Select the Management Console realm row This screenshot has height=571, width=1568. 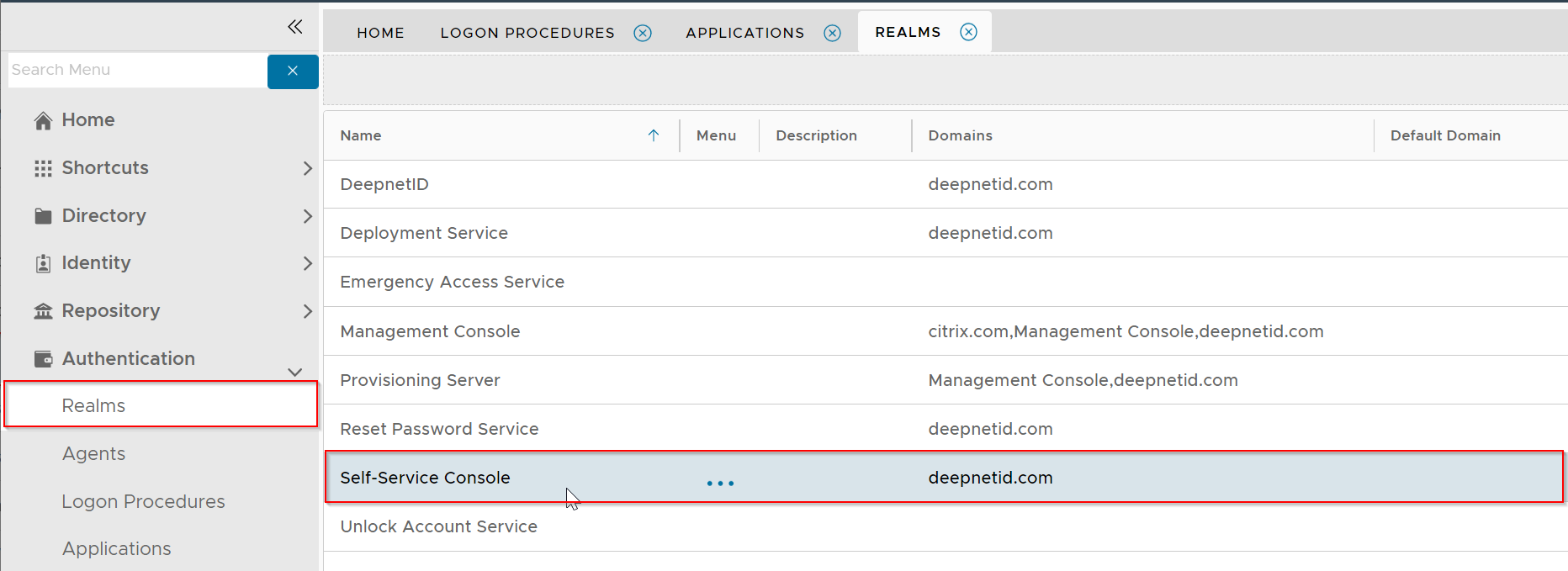pos(430,331)
